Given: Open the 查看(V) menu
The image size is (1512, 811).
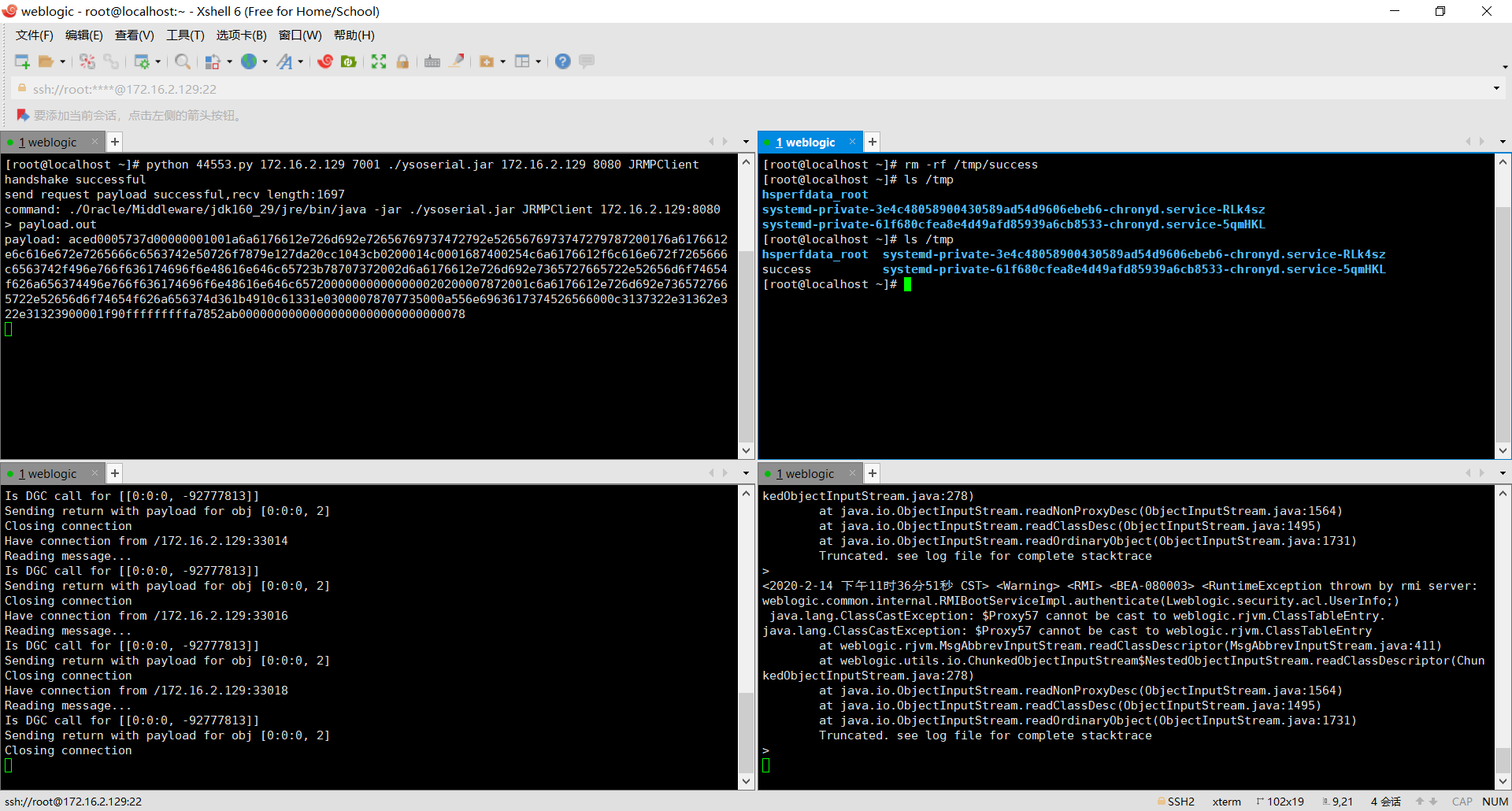Looking at the screenshot, I should point(135,35).
